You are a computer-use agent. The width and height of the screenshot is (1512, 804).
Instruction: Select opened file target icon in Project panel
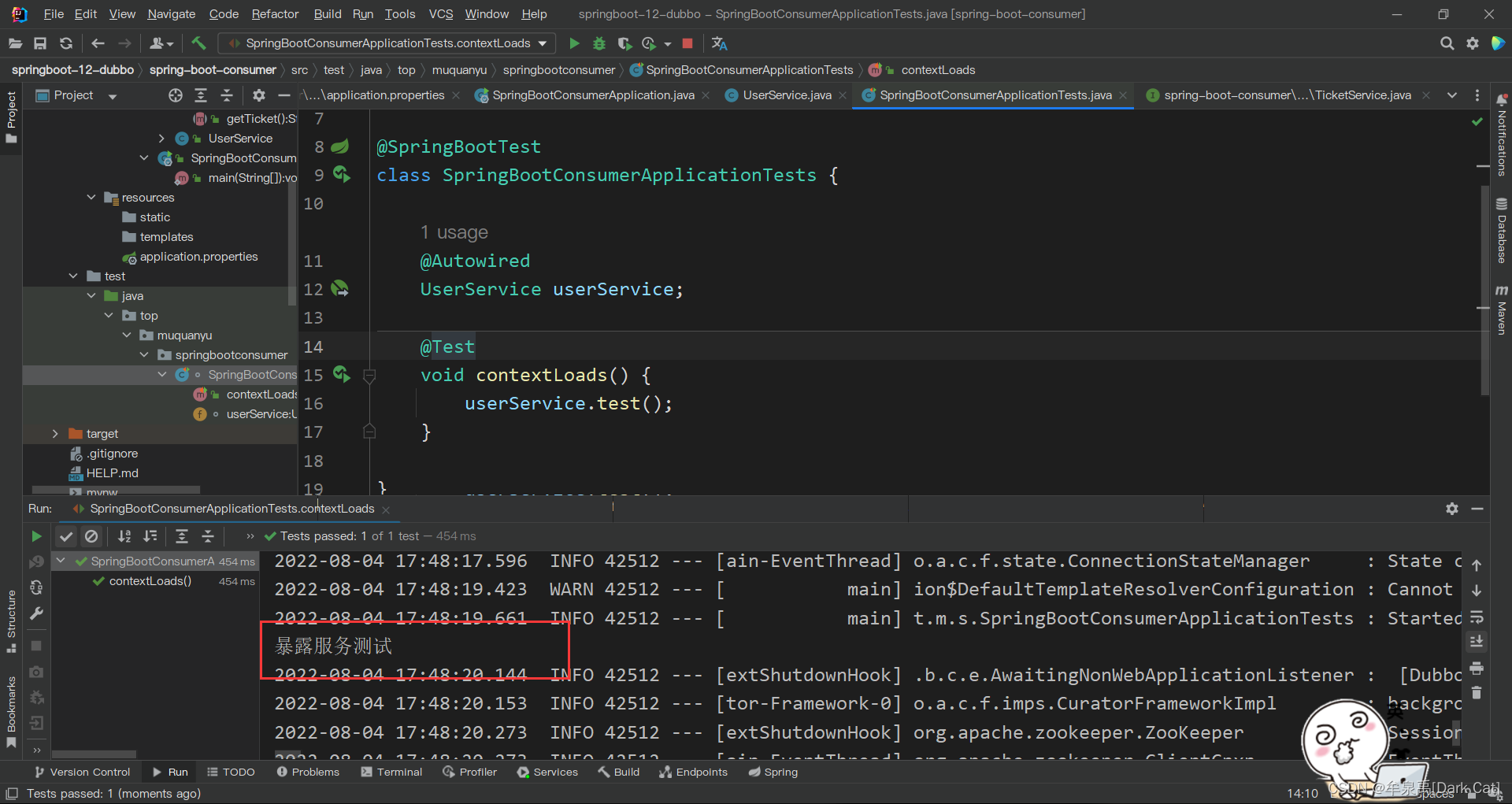pyautogui.click(x=176, y=95)
